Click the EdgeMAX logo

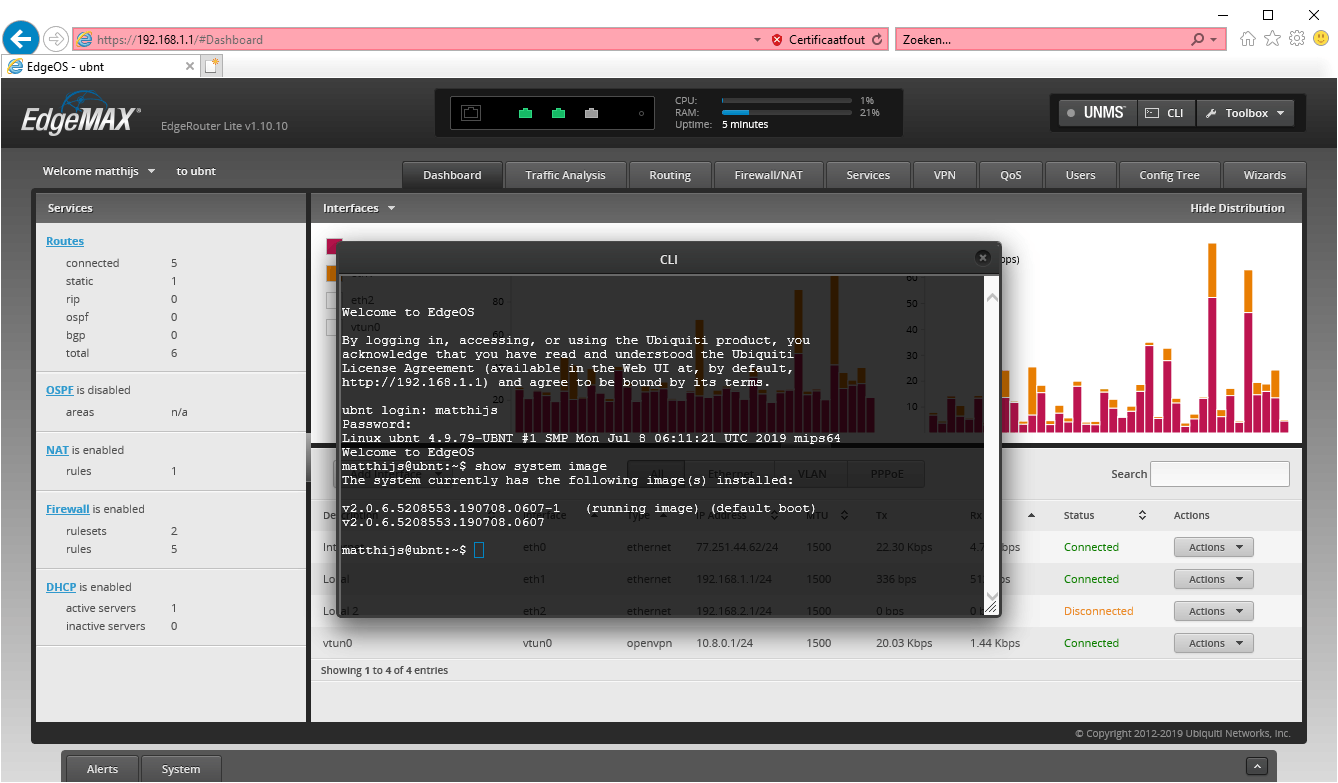(81, 114)
